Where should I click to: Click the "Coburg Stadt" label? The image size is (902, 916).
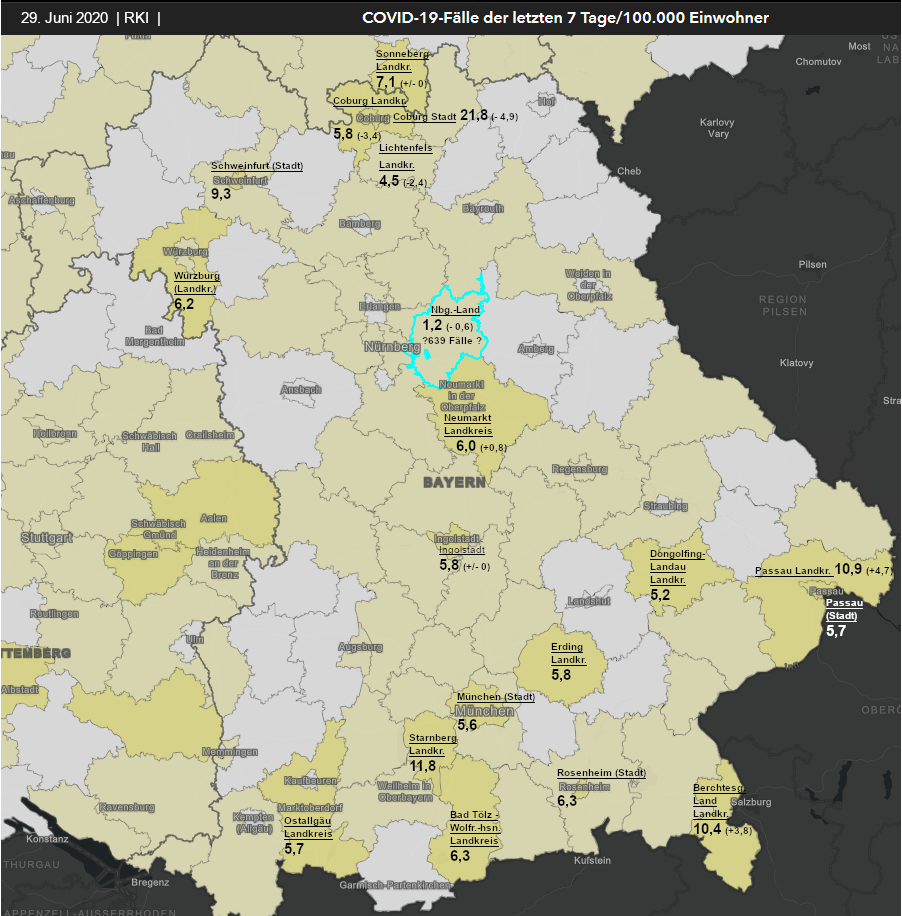(x=424, y=117)
